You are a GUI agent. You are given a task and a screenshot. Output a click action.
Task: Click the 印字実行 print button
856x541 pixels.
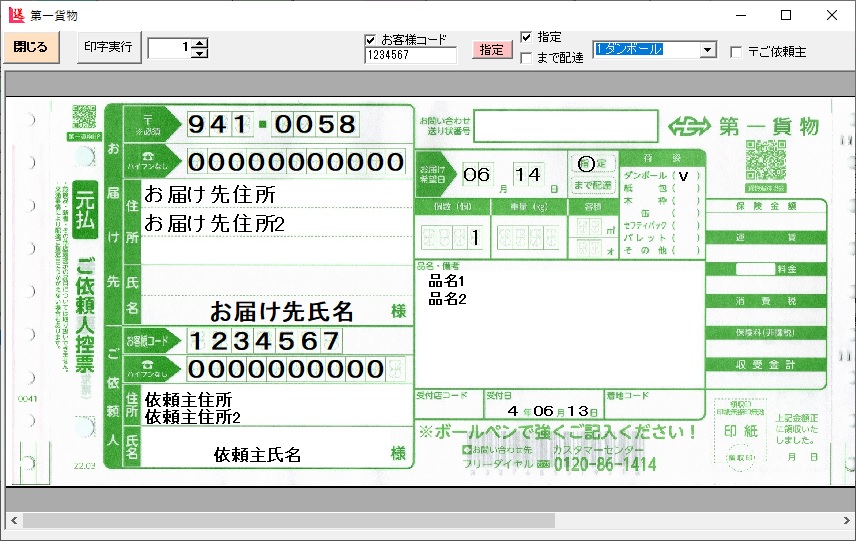coord(109,47)
